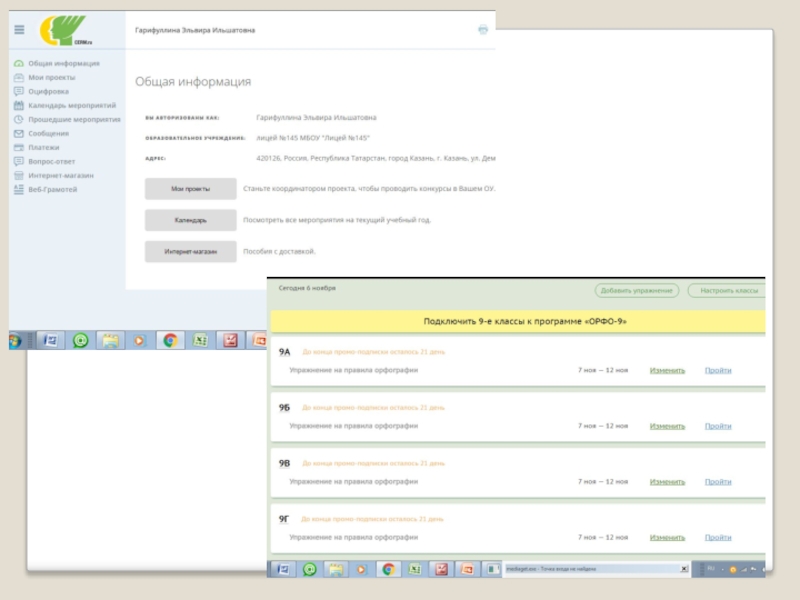
Task: Open the green @ messenger in bottom window taskbar
Action: pyautogui.click(x=309, y=569)
